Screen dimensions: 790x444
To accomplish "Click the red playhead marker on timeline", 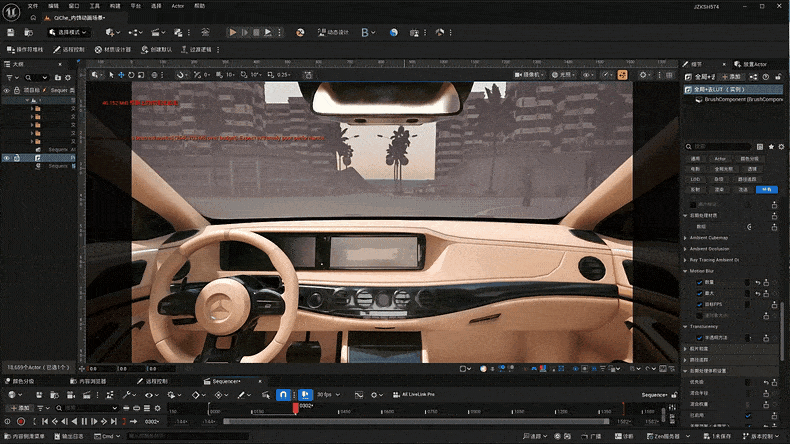I will pyautogui.click(x=296, y=408).
